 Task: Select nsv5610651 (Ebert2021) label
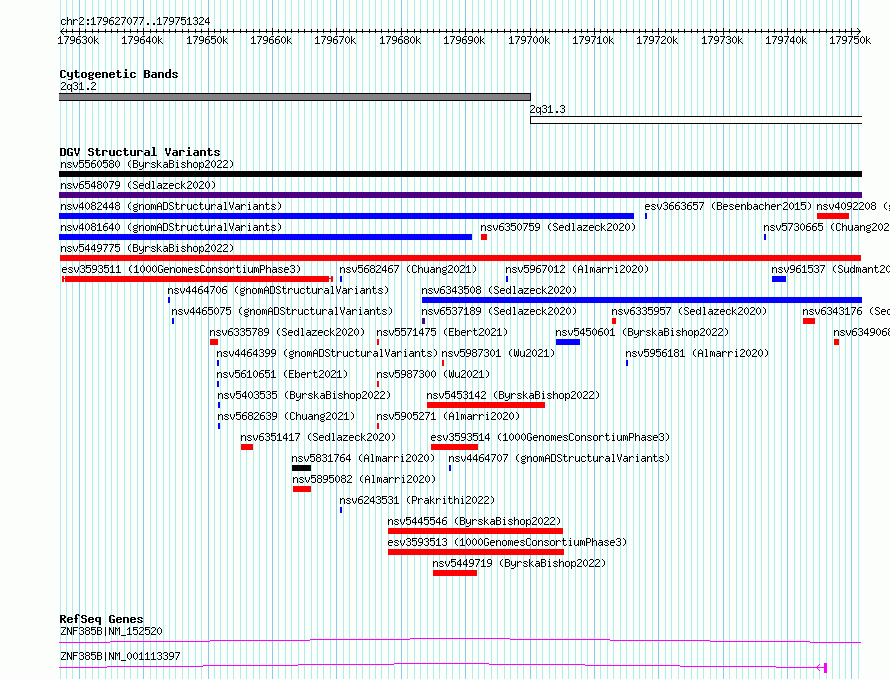coord(282,374)
